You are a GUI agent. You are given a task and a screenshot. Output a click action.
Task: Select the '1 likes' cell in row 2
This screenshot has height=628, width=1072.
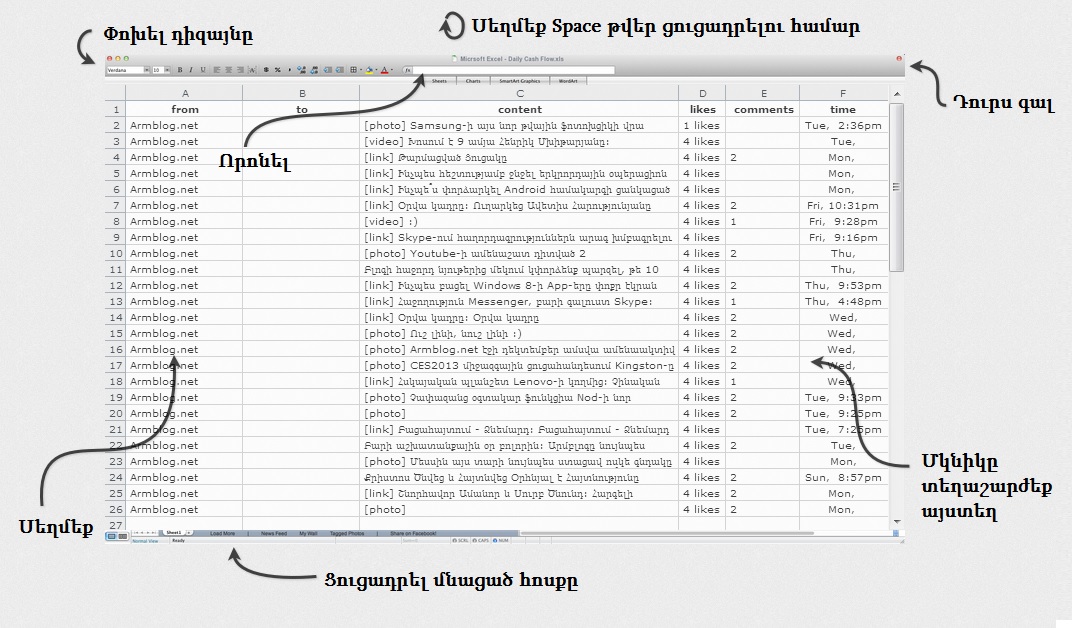702,126
